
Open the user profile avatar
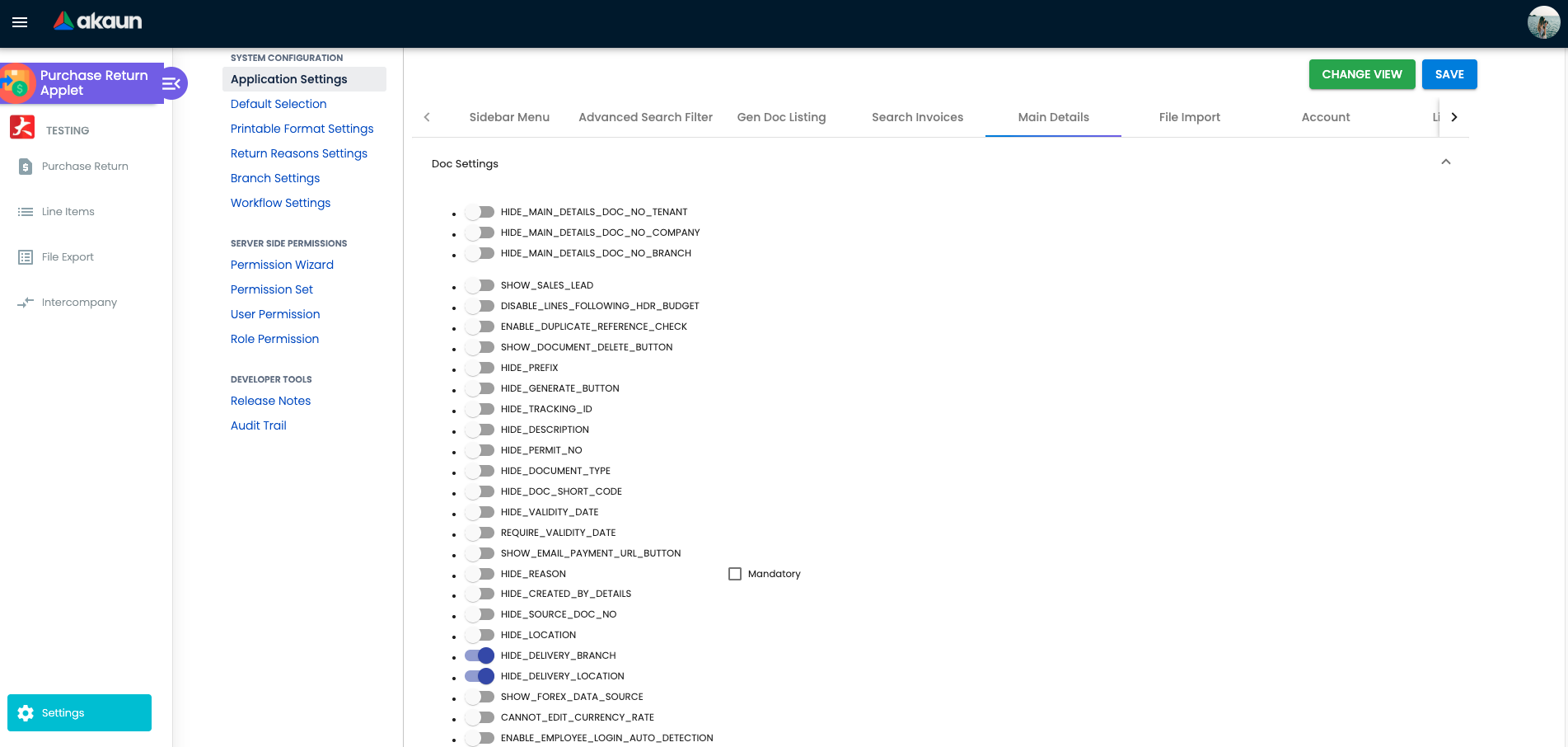pyautogui.click(x=1543, y=22)
